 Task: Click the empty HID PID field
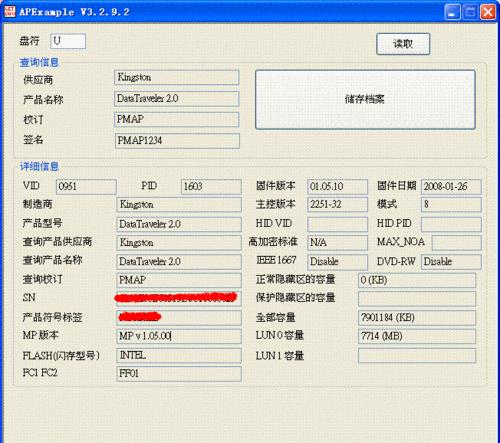451,224
